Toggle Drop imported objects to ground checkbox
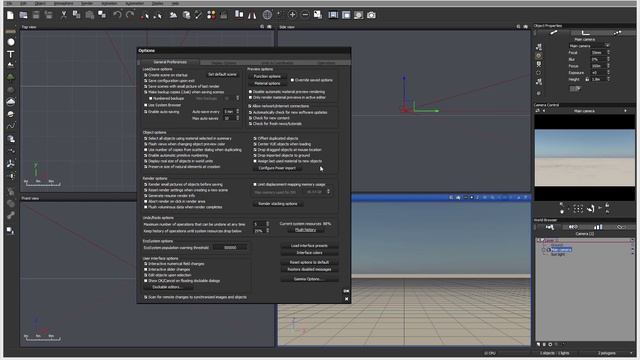This screenshot has height=360, width=640. point(255,156)
